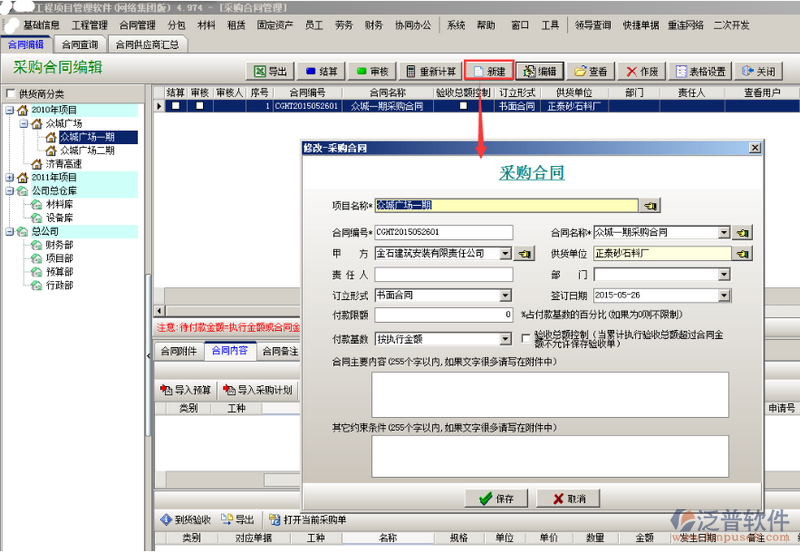
Task: Click the lookup icon beside 项目名称 field
Action: coord(650,205)
